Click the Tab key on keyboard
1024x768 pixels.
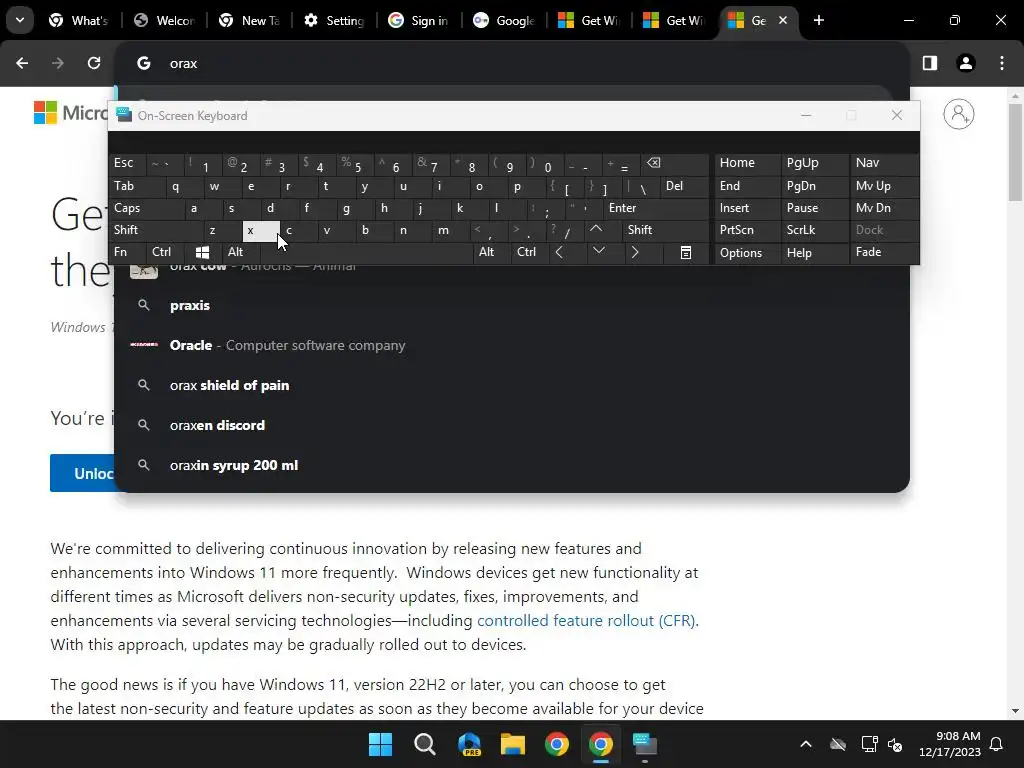136,186
